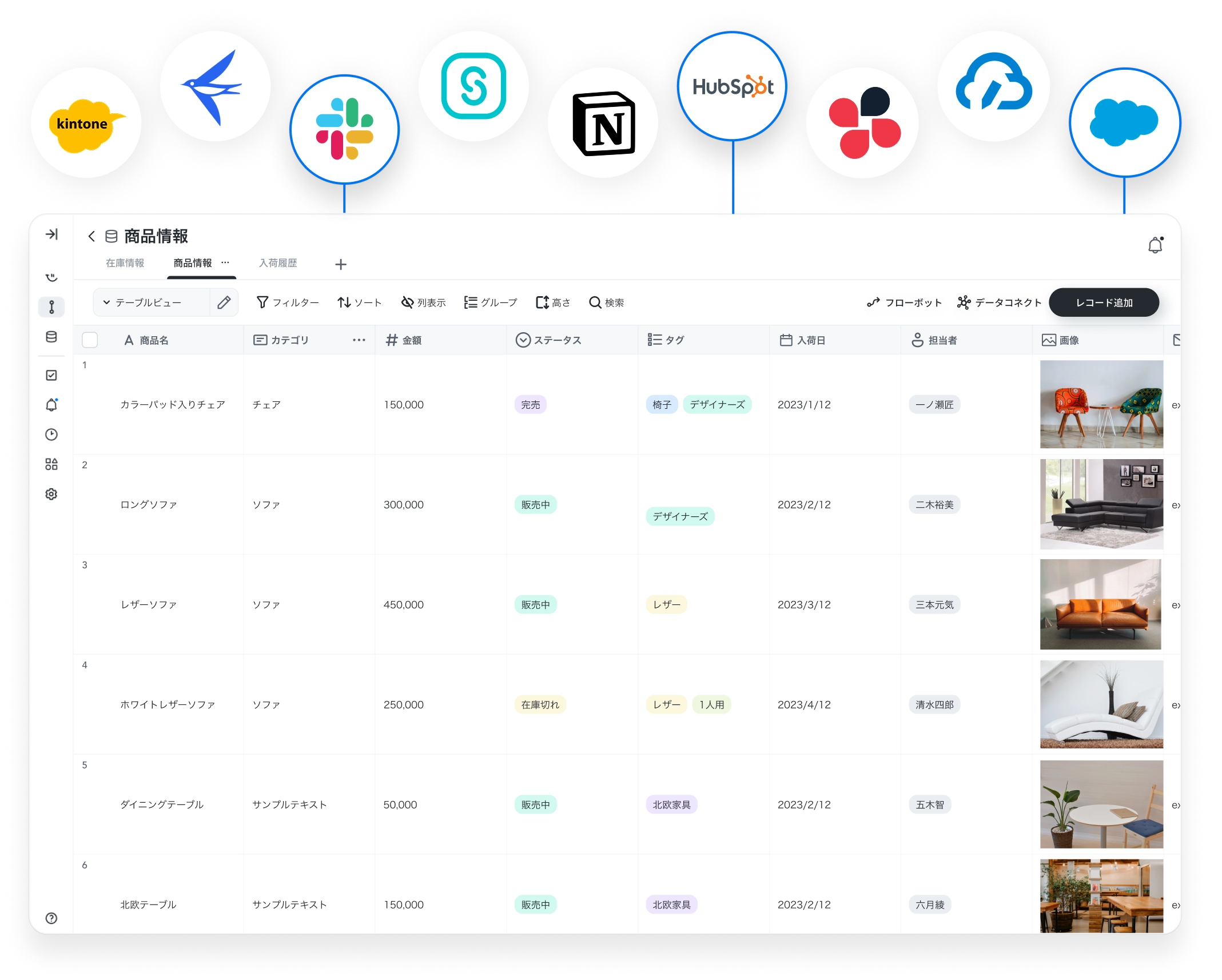Image resolution: width=1222 pixels, height=980 pixels.
Task: Open the テーブルビュー view dropdown
Action: point(143,302)
